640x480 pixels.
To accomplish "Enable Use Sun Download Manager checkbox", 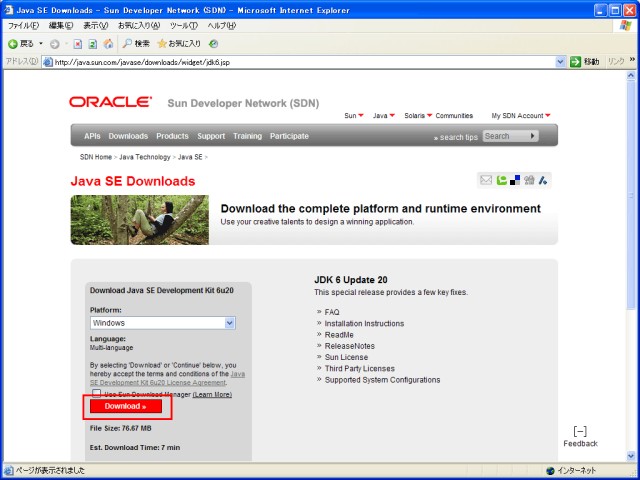I will click(x=96, y=393).
